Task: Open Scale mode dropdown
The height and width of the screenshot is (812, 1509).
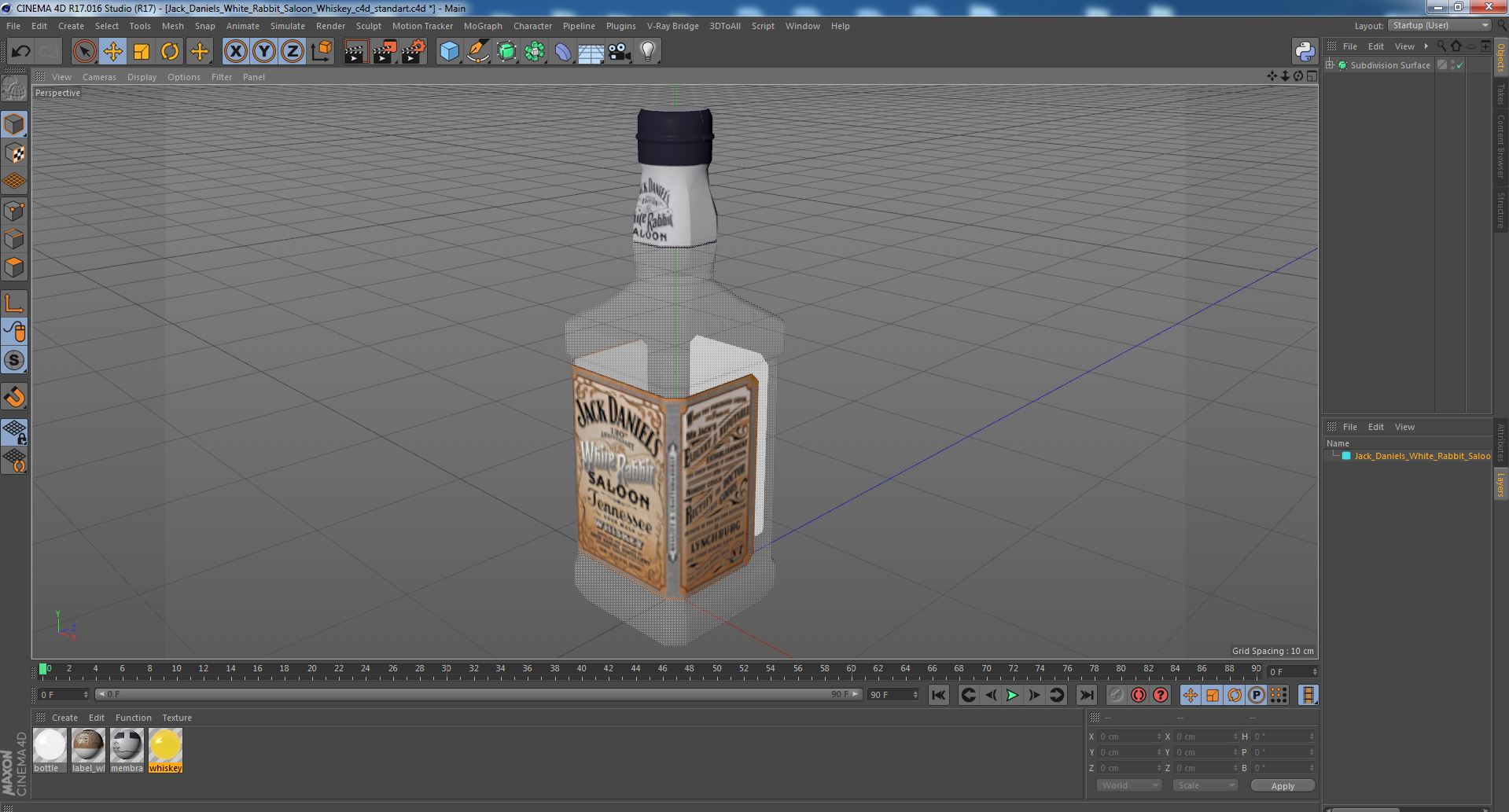Action: 1205,785
